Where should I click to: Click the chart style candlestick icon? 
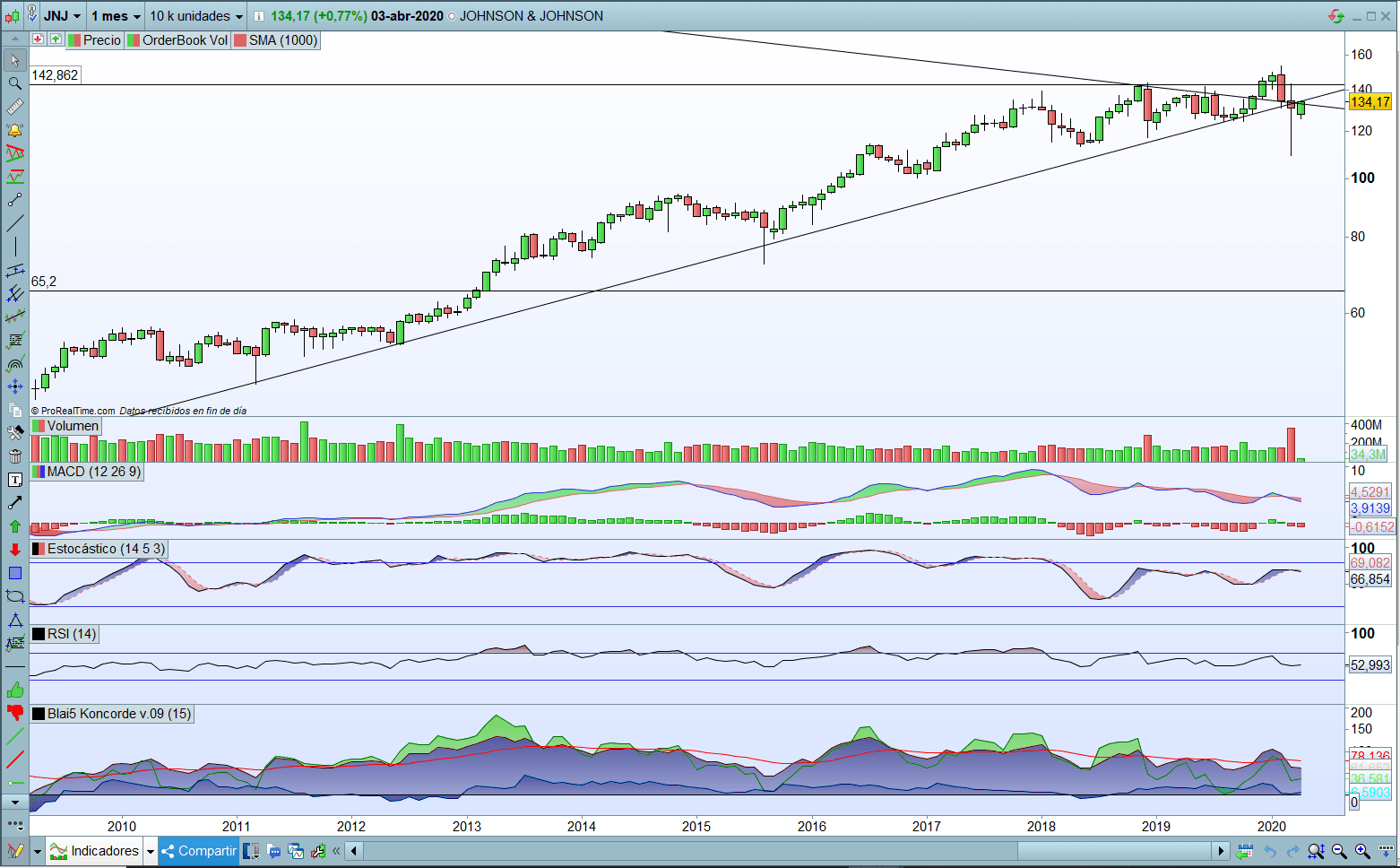(12, 16)
